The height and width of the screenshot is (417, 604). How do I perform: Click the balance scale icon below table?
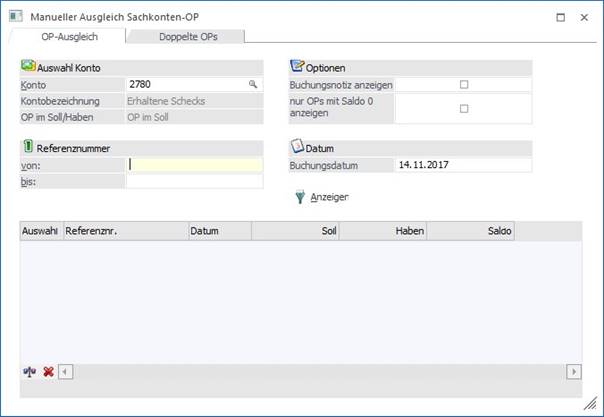coord(29,371)
